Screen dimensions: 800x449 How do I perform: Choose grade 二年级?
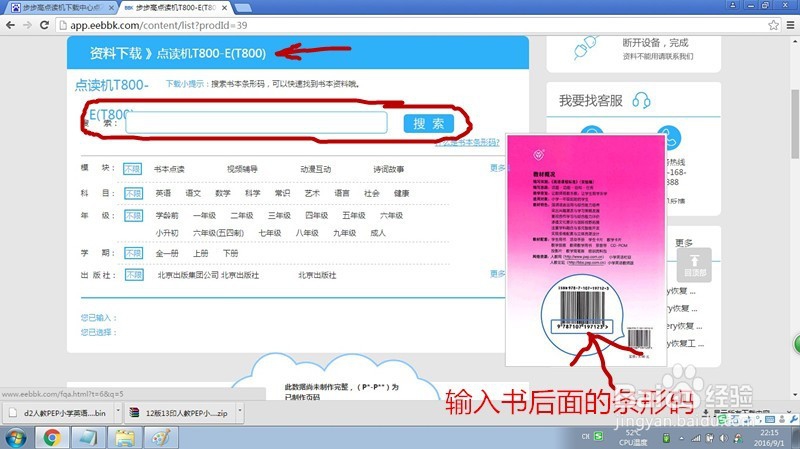(x=242, y=215)
